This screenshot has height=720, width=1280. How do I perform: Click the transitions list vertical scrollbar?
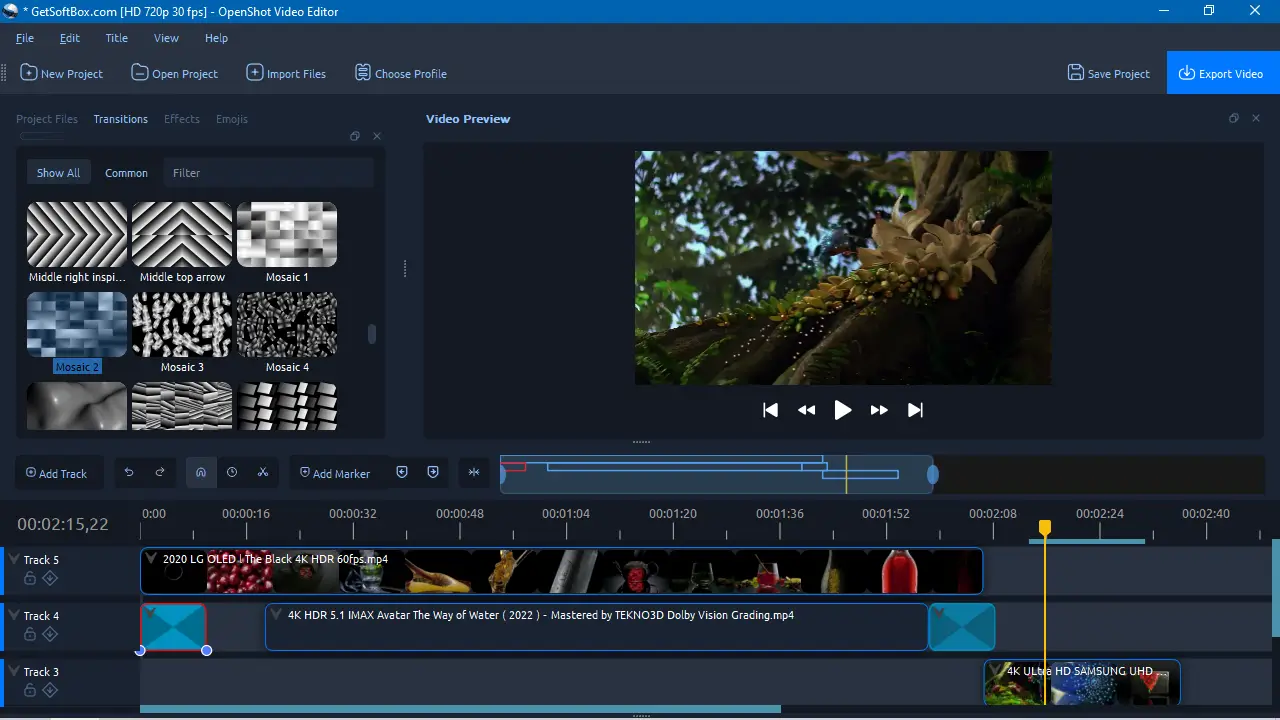pos(372,334)
